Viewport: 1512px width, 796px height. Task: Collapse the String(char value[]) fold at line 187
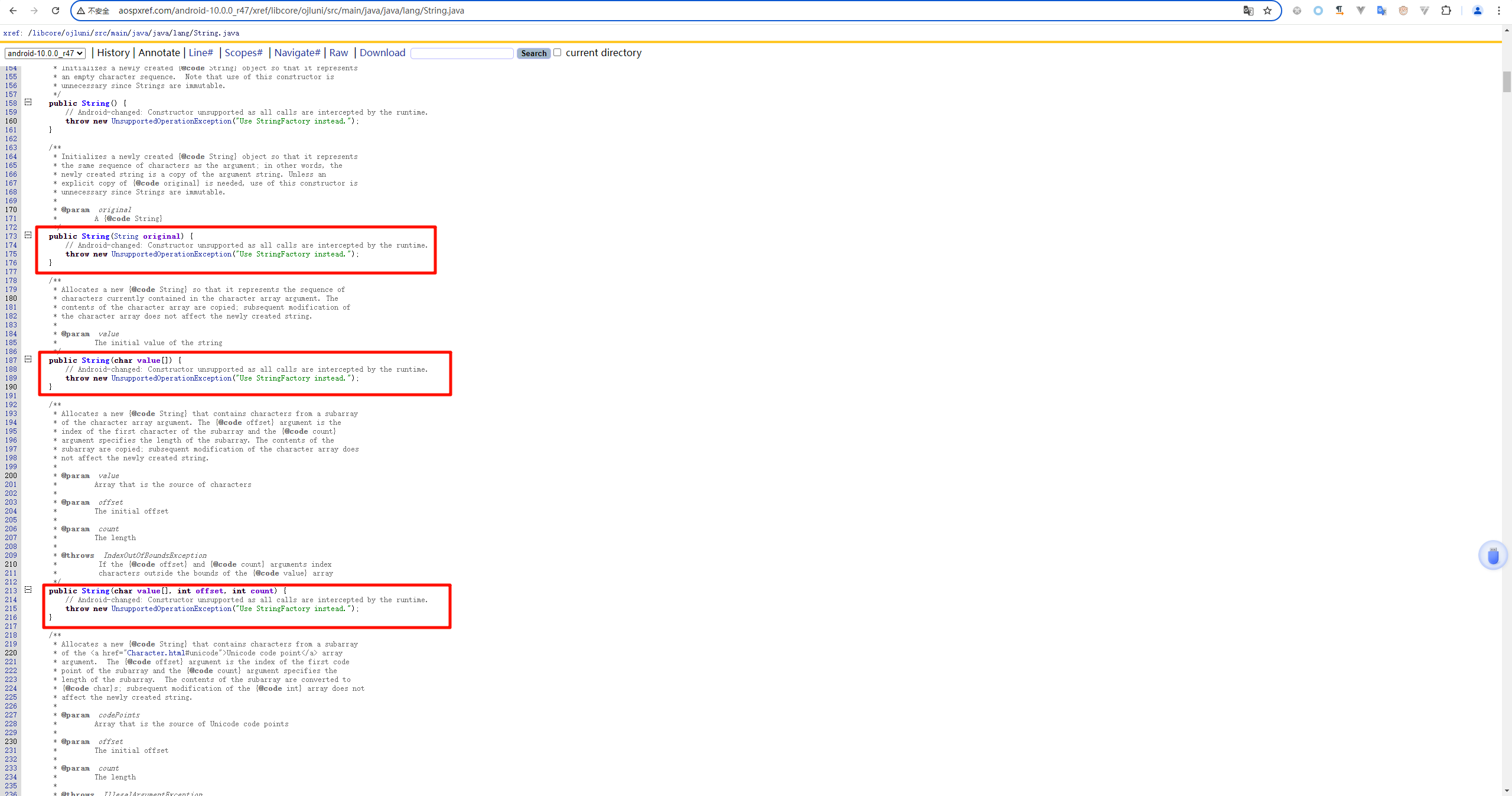[x=28, y=359]
